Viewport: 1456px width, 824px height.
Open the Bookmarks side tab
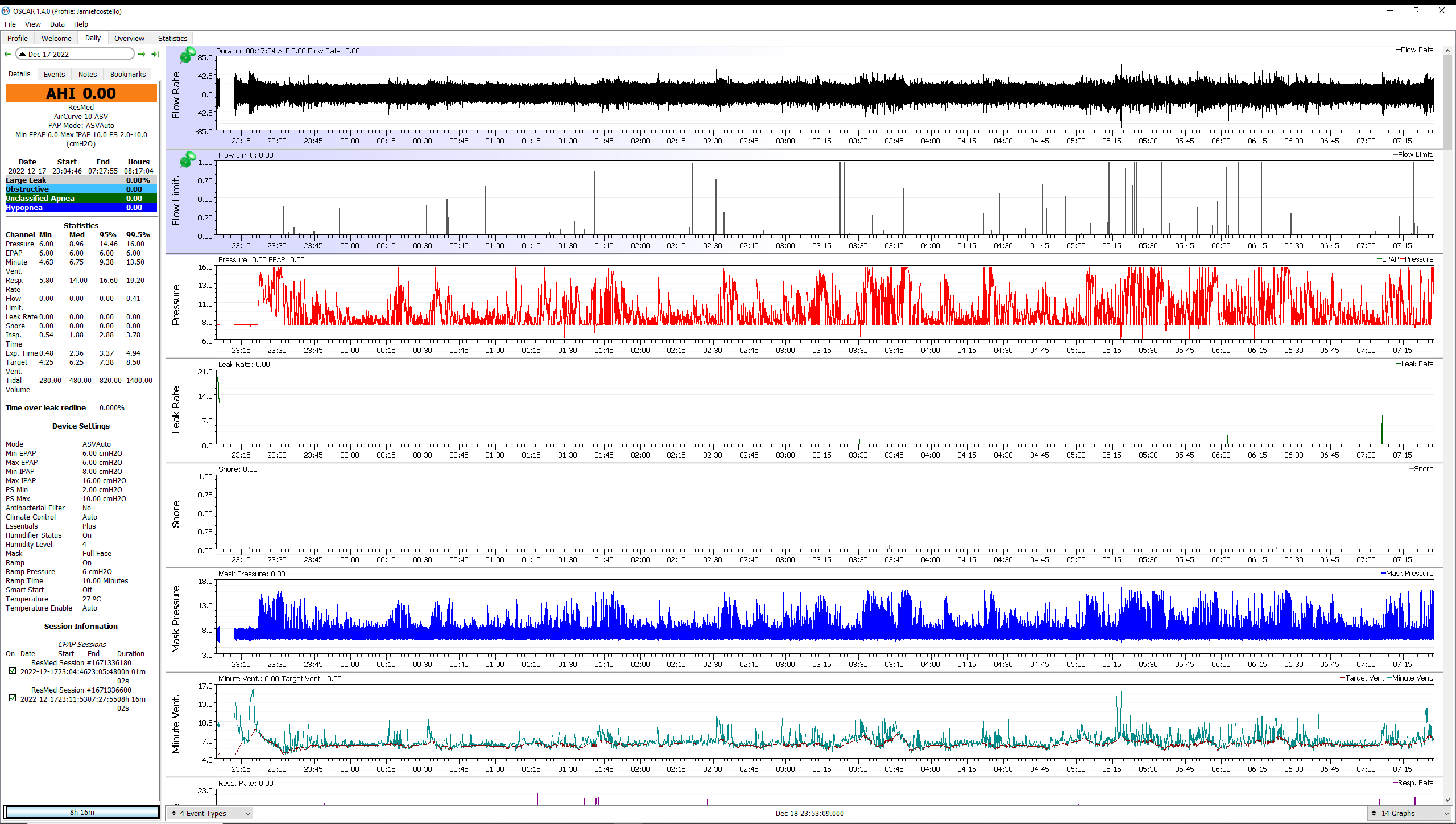(128, 74)
